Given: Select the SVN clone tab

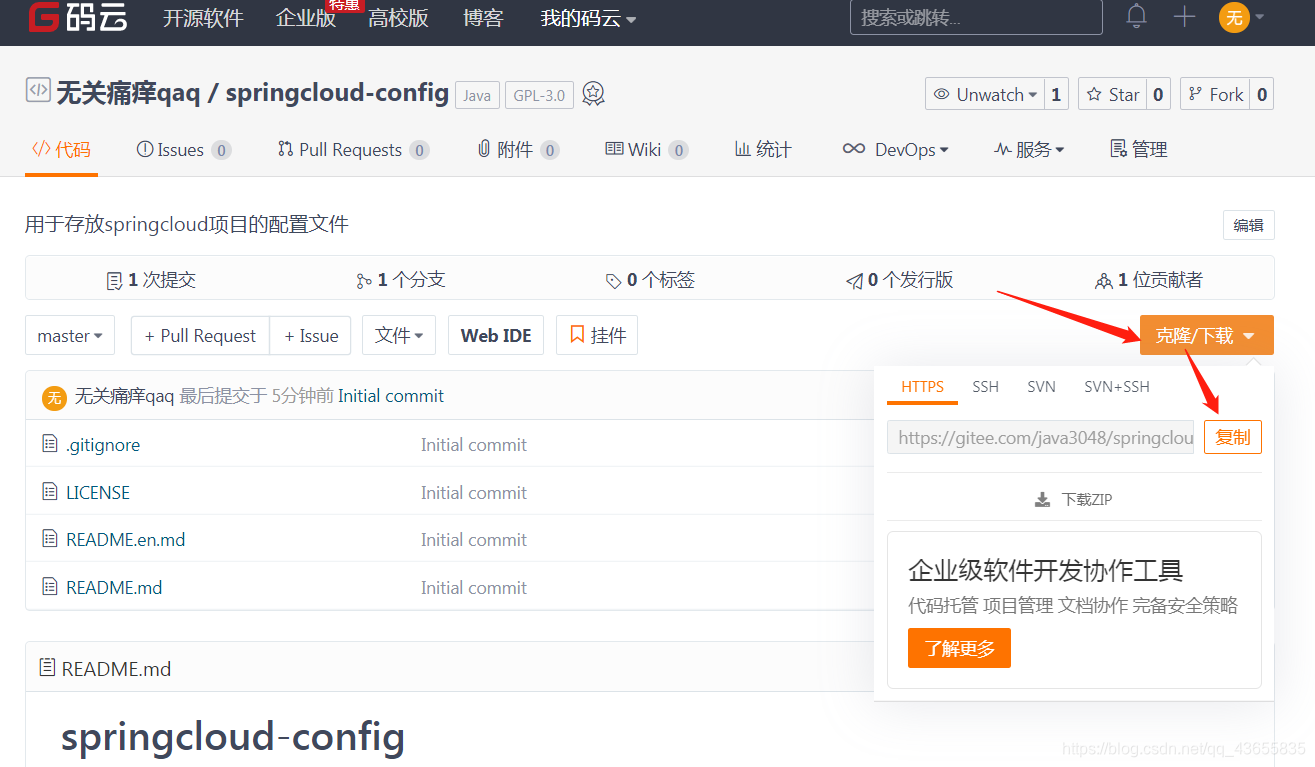Looking at the screenshot, I should [1041, 386].
